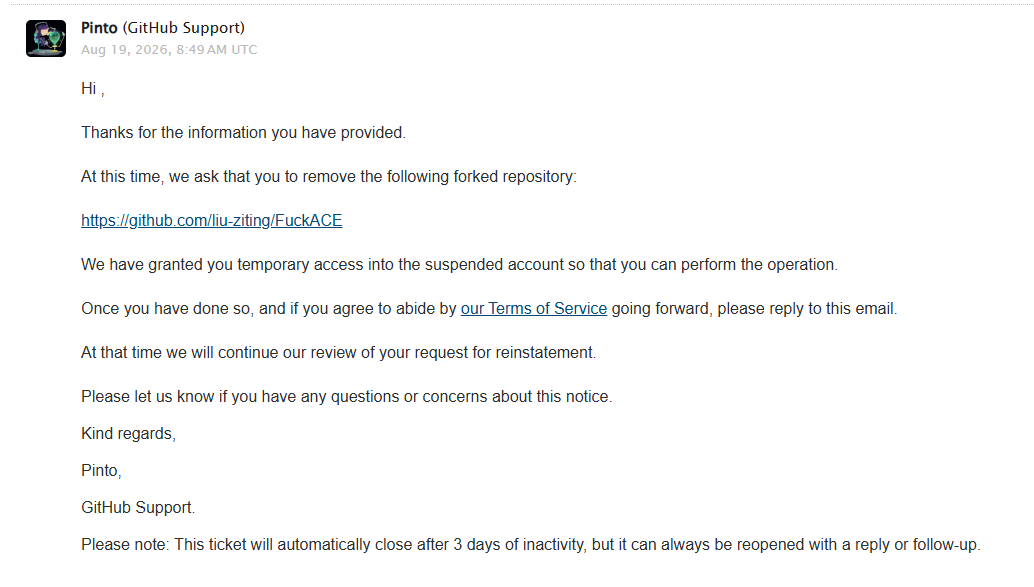
Task: Click 'Thanks for the information you have provided' text
Action: [243, 133]
